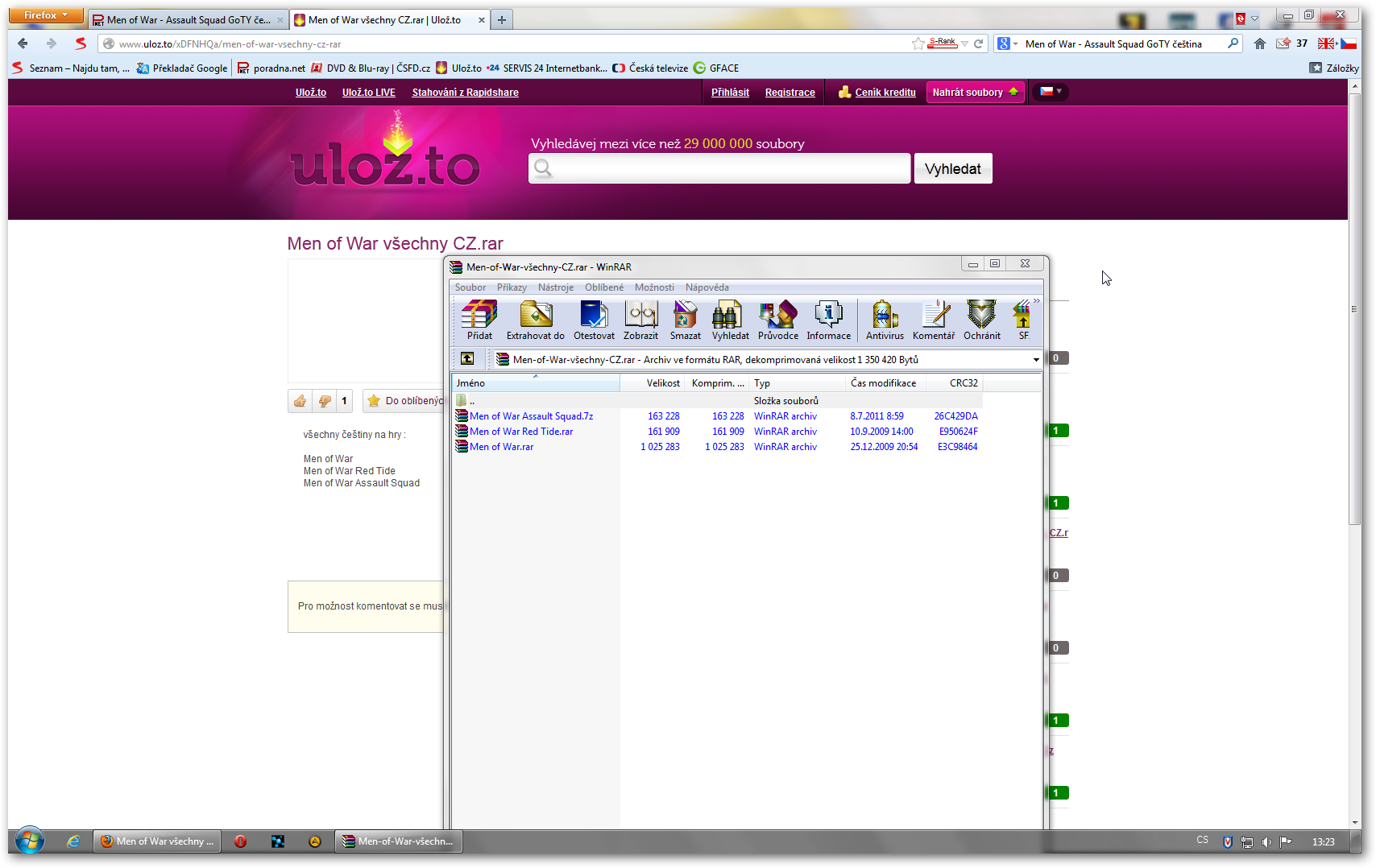Click the Přihlásit login link
This screenshot has height=868, width=1376.
click(730, 93)
